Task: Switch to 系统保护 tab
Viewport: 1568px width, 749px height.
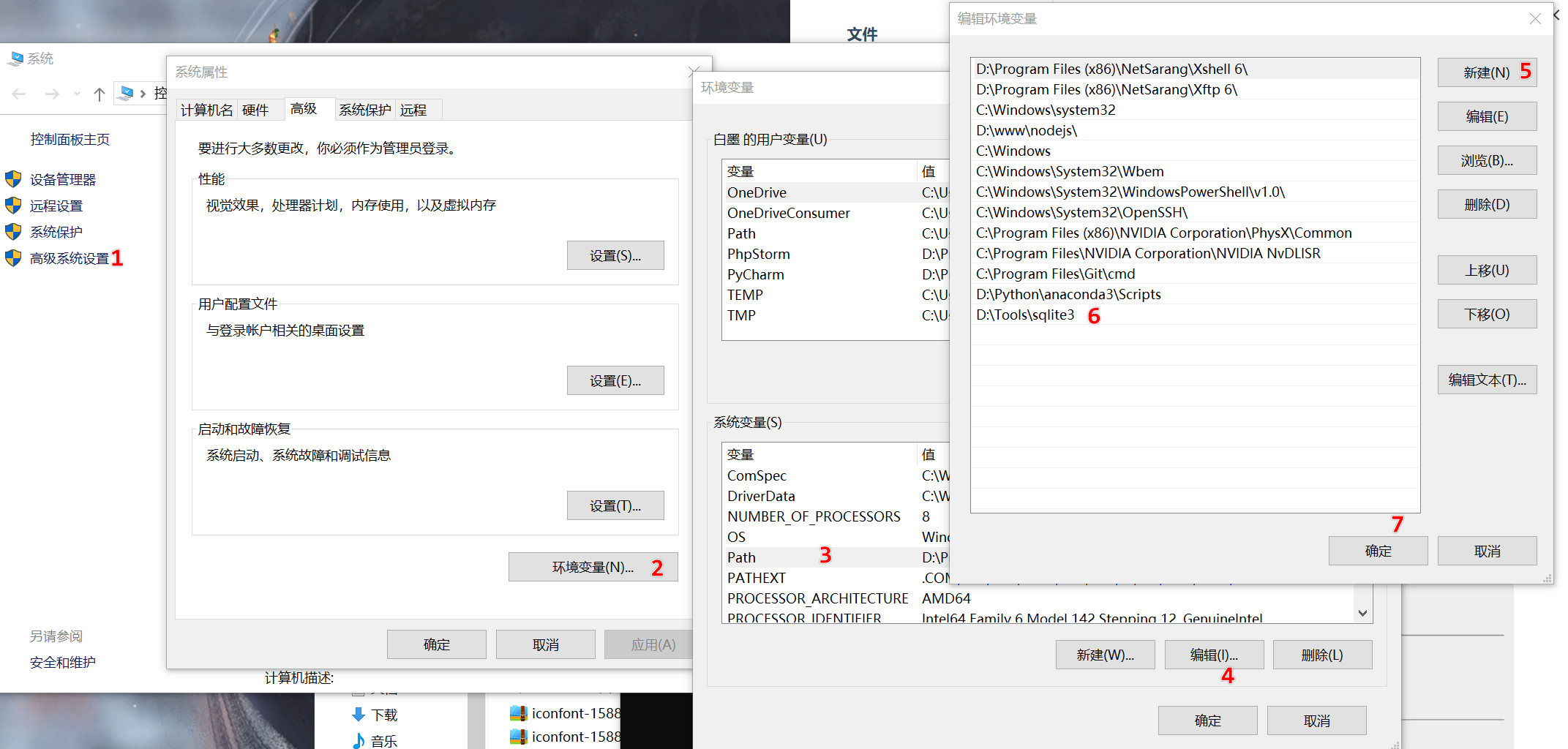Action: 365,110
